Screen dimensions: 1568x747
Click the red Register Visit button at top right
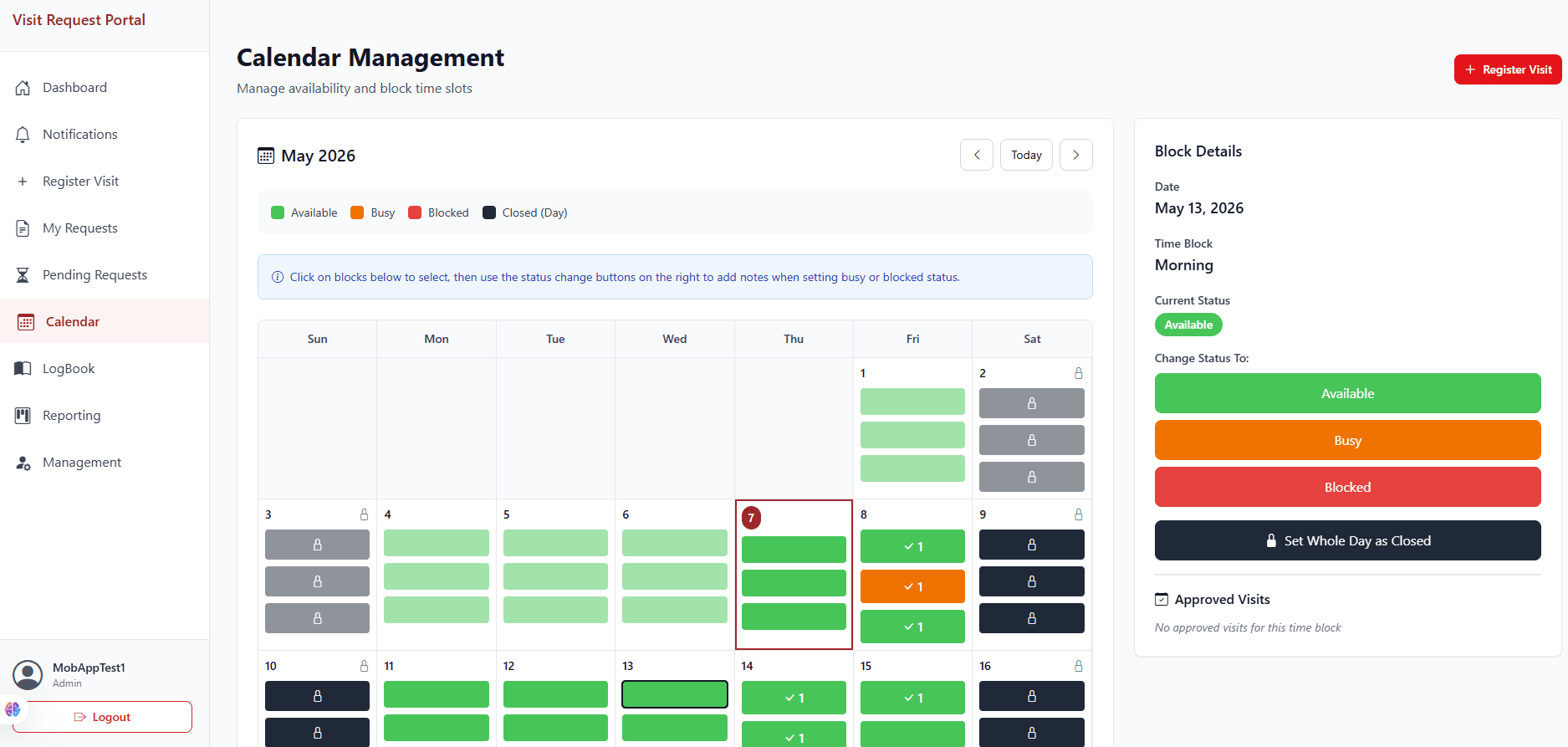(1509, 69)
